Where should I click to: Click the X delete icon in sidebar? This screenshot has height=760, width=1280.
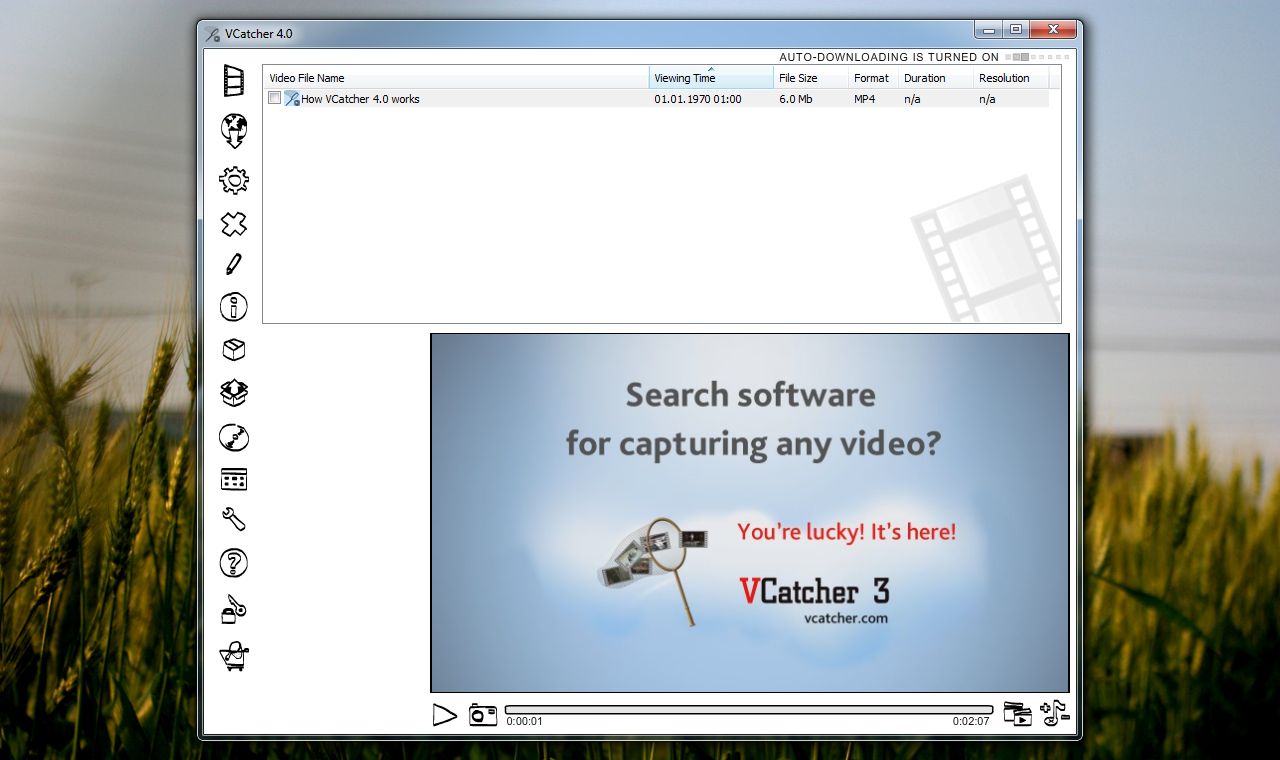(234, 224)
